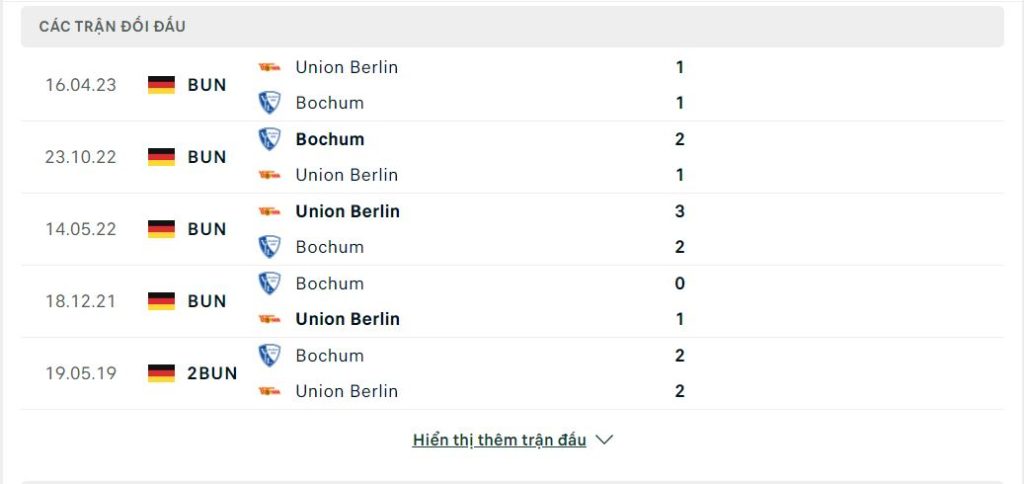The height and width of the screenshot is (484, 1024).
Task: Click German flag beside 16.04.23 match
Action: tap(161, 85)
